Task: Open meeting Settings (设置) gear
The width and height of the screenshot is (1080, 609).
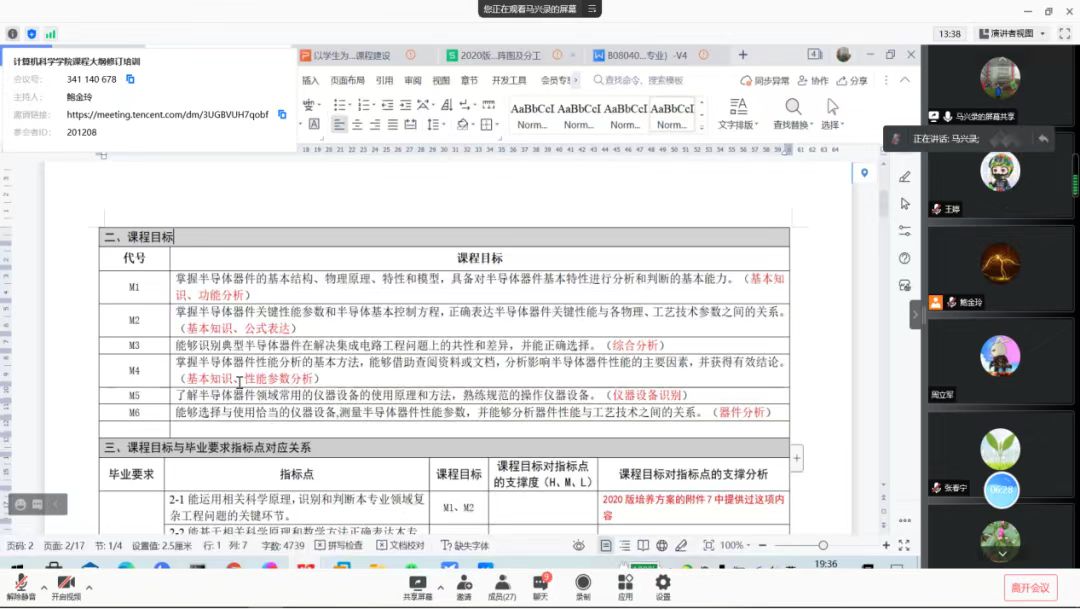Action: pyautogui.click(x=663, y=587)
